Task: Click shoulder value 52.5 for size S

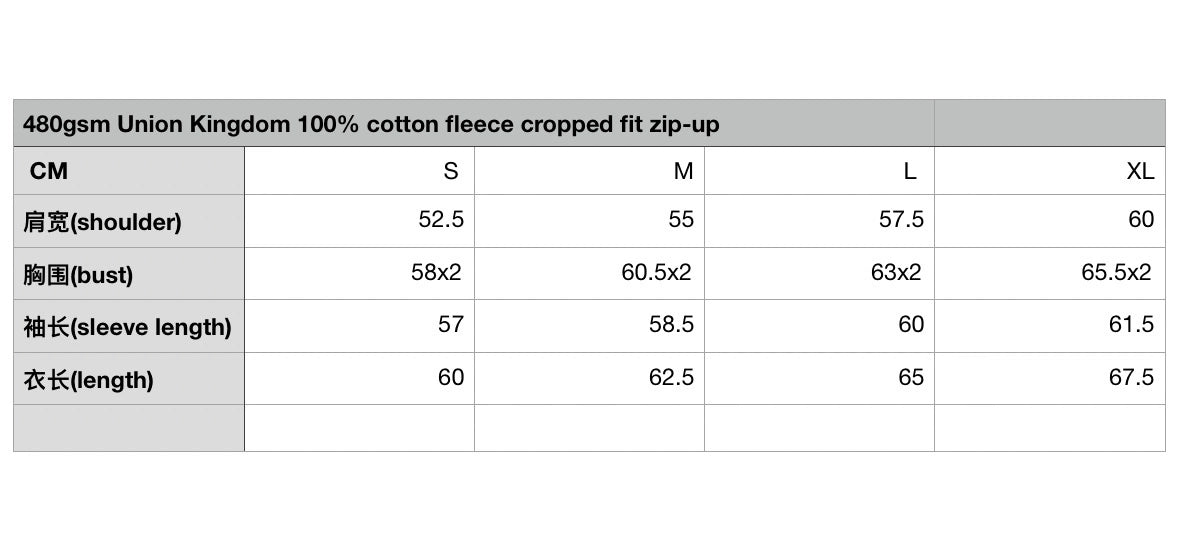Action: pyautogui.click(x=441, y=220)
